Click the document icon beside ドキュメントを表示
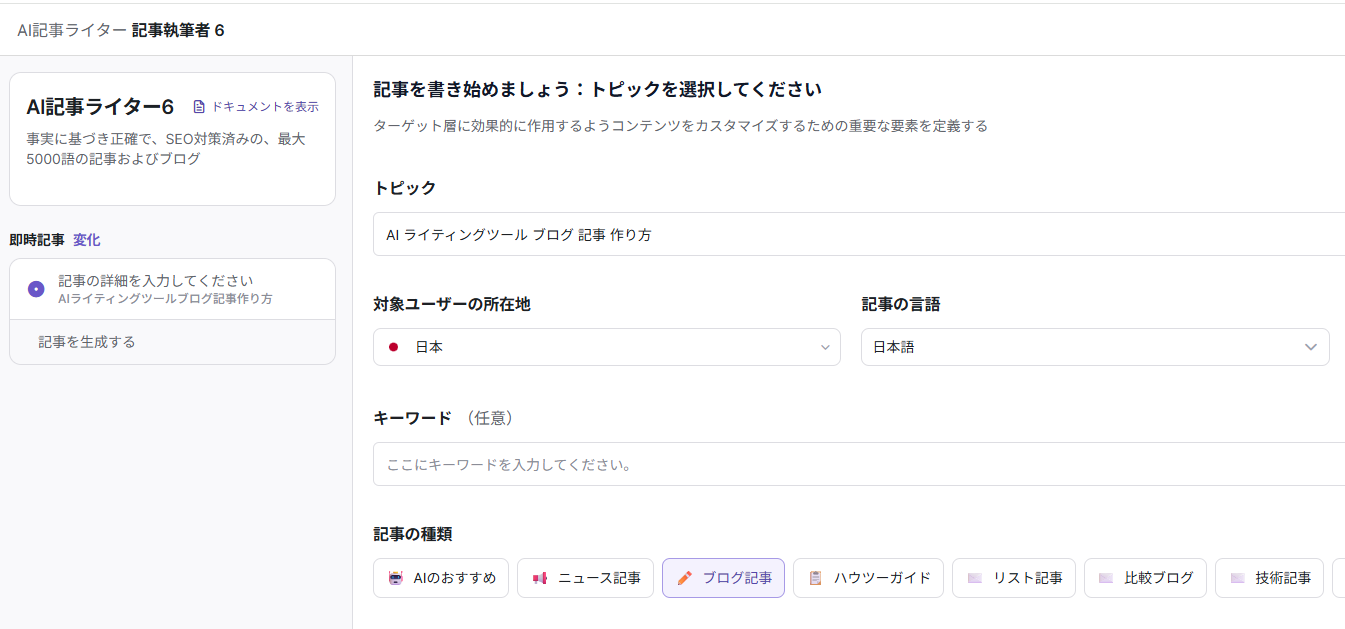The width and height of the screenshot is (1345, 629). pyautogui.click(x=199, y=107)
